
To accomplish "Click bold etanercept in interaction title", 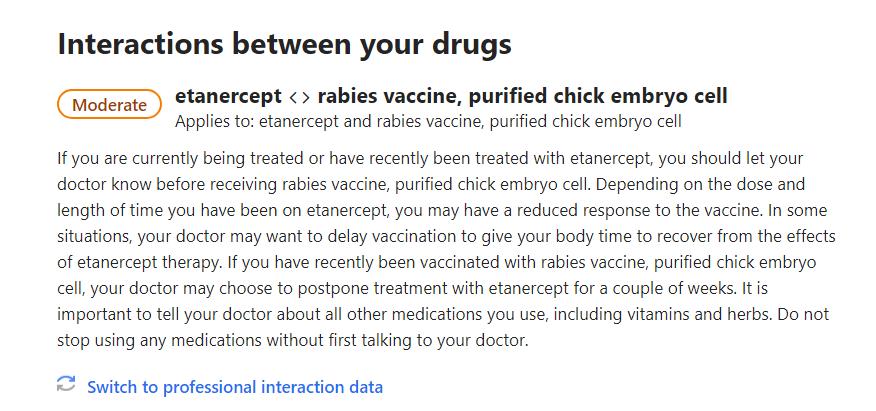I will (228, 97).
